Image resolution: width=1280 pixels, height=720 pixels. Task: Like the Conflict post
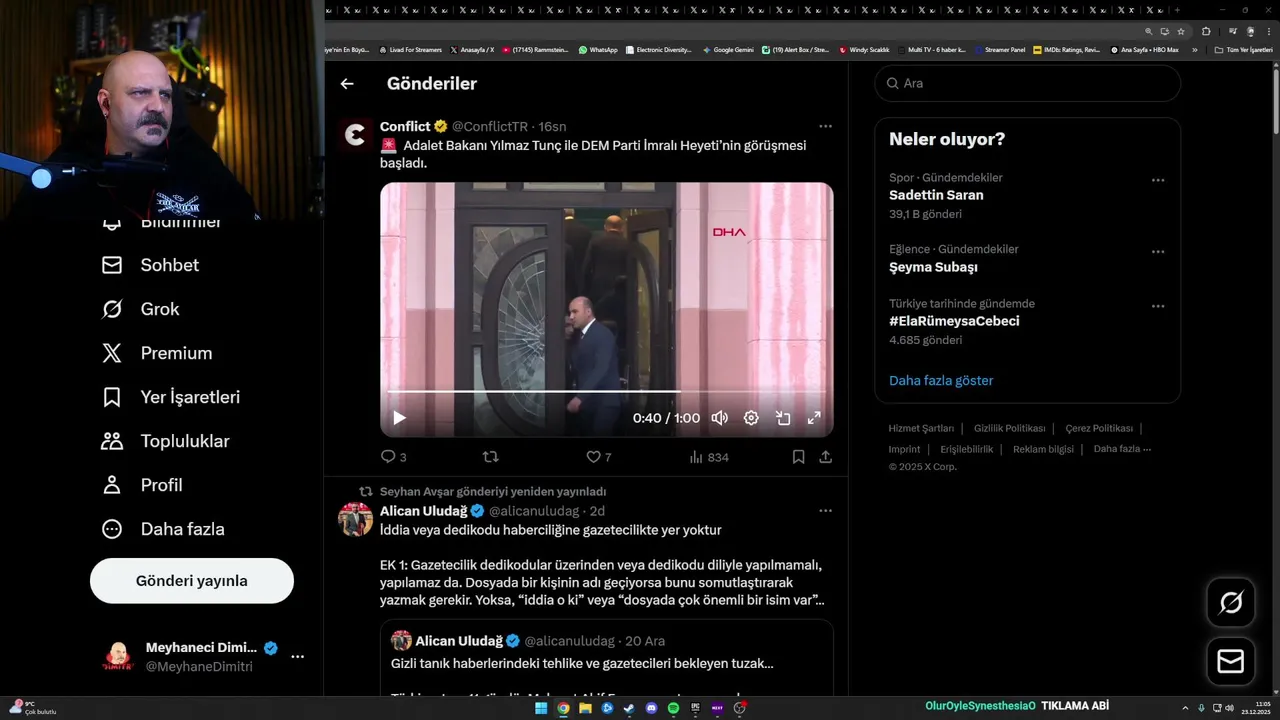[598, 457]
